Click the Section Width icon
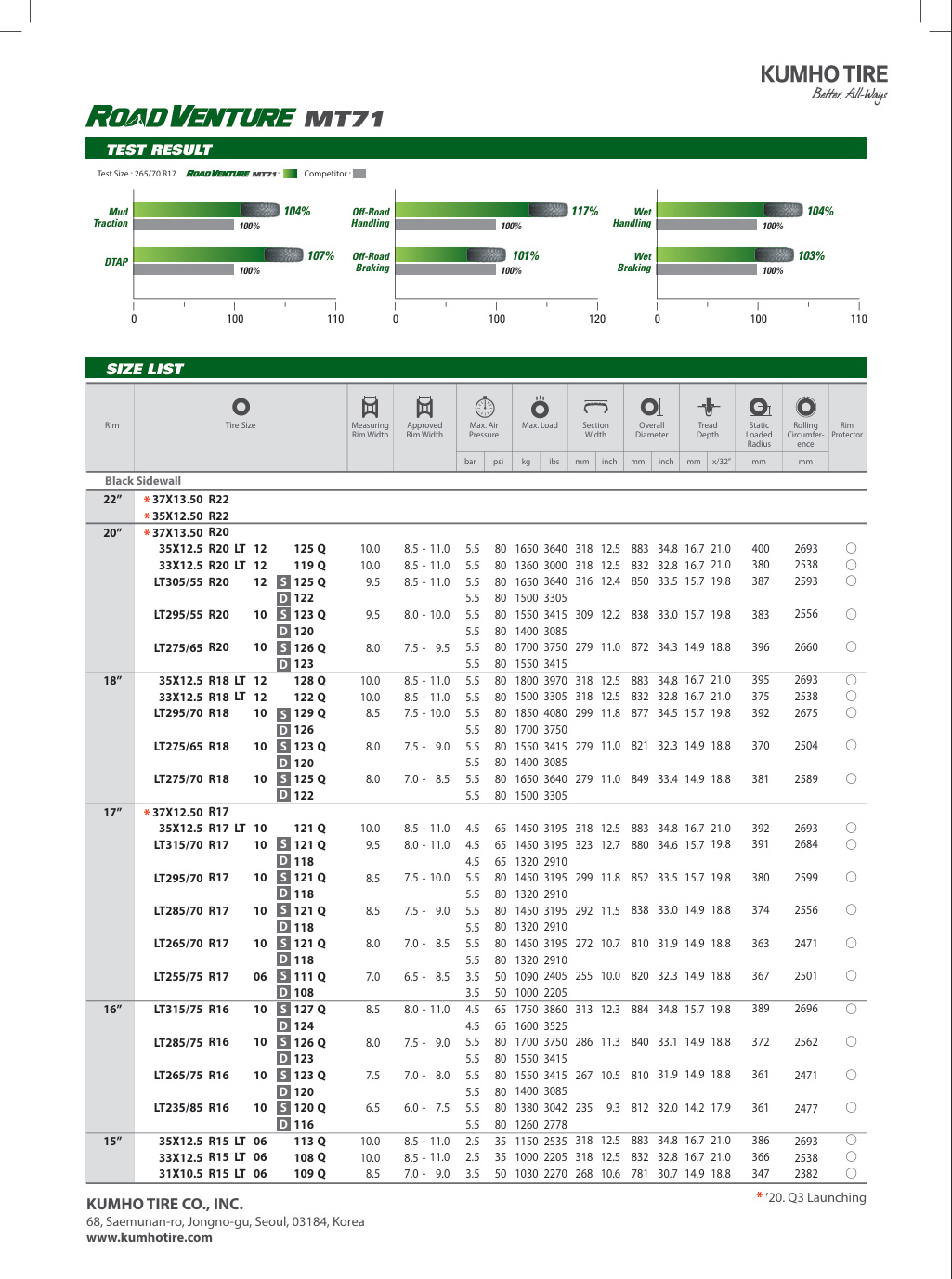 pos(595,407)
